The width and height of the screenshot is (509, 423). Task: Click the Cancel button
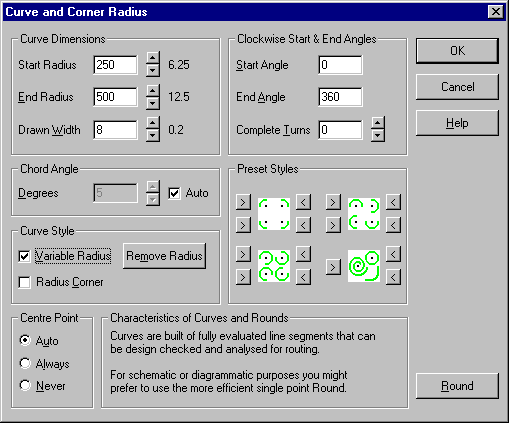point(457,87)
